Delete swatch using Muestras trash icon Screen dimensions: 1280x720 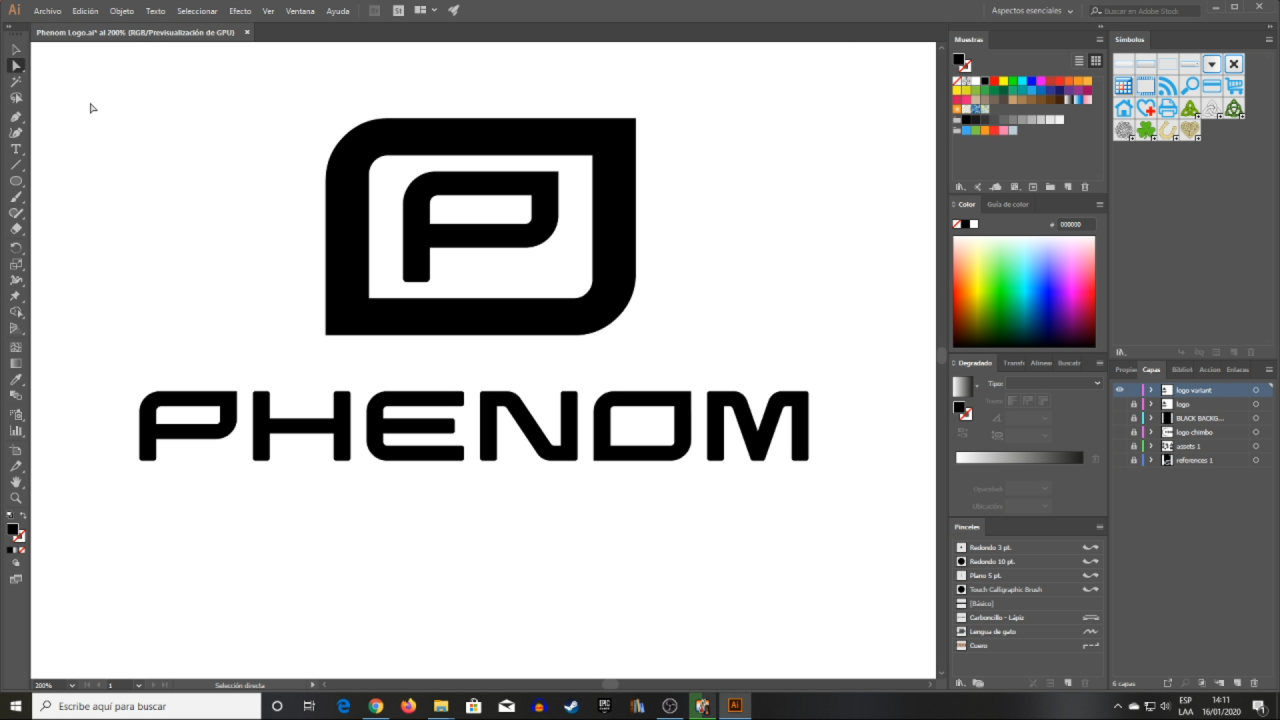click(1085, 187)
